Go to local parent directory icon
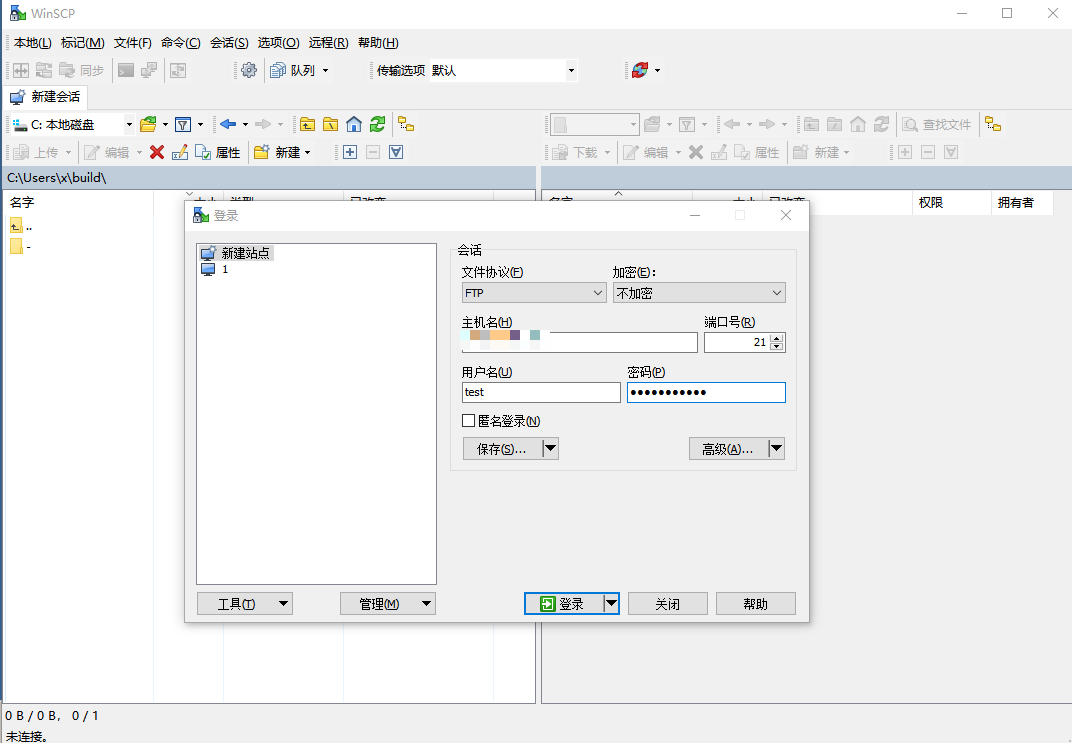 307,124
